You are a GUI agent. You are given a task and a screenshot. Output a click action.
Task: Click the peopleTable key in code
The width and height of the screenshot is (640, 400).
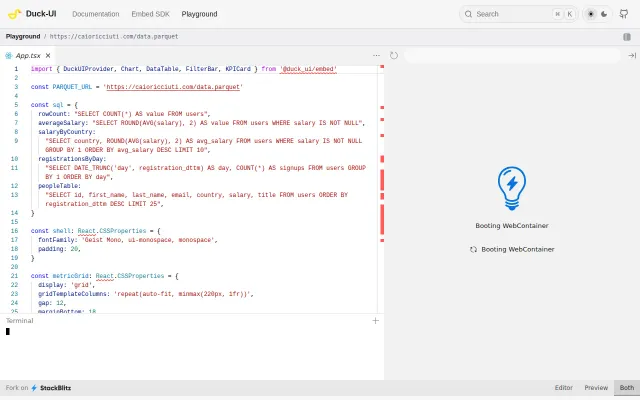pyautogui.click(x=60, y=186)
